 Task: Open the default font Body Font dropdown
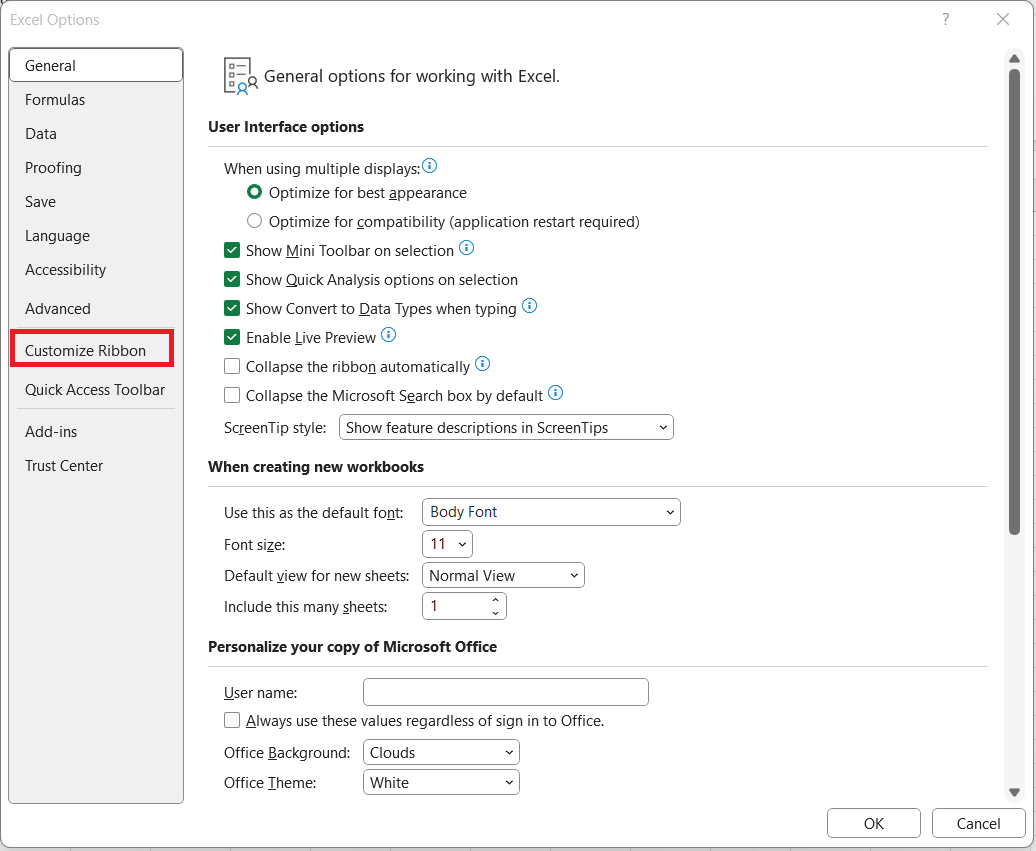pyautogui.click(x=551, y=512)
